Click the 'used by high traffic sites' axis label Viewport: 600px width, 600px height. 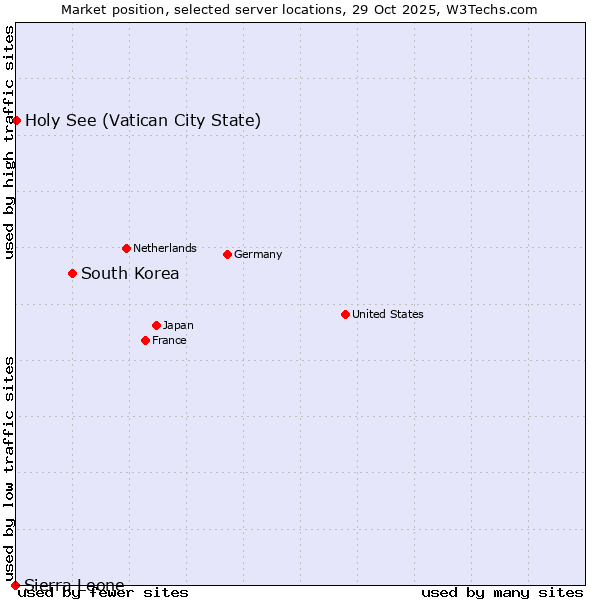pyautogui.click(x=9, y=142)
